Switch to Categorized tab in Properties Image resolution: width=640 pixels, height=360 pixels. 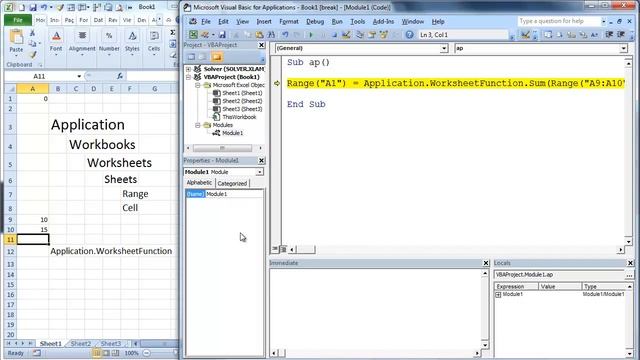(232, 183)
